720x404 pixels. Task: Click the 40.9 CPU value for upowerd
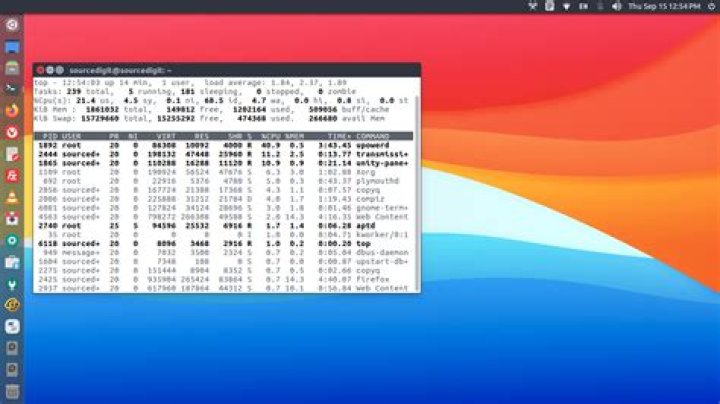[x=270, y=146]
